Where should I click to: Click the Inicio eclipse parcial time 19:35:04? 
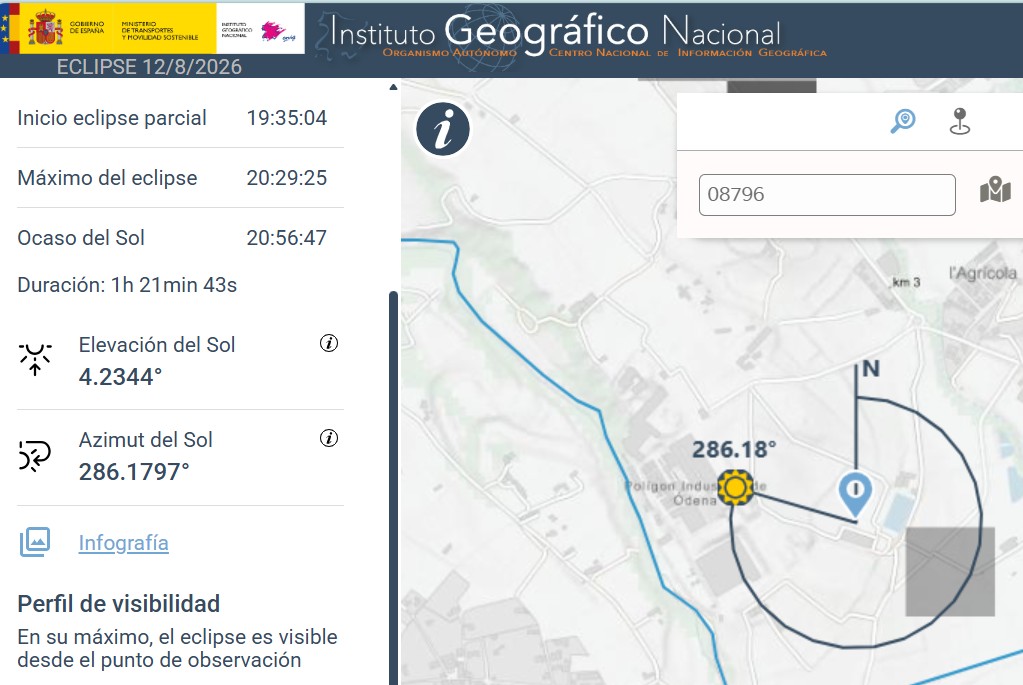click(x=286, y=118)
